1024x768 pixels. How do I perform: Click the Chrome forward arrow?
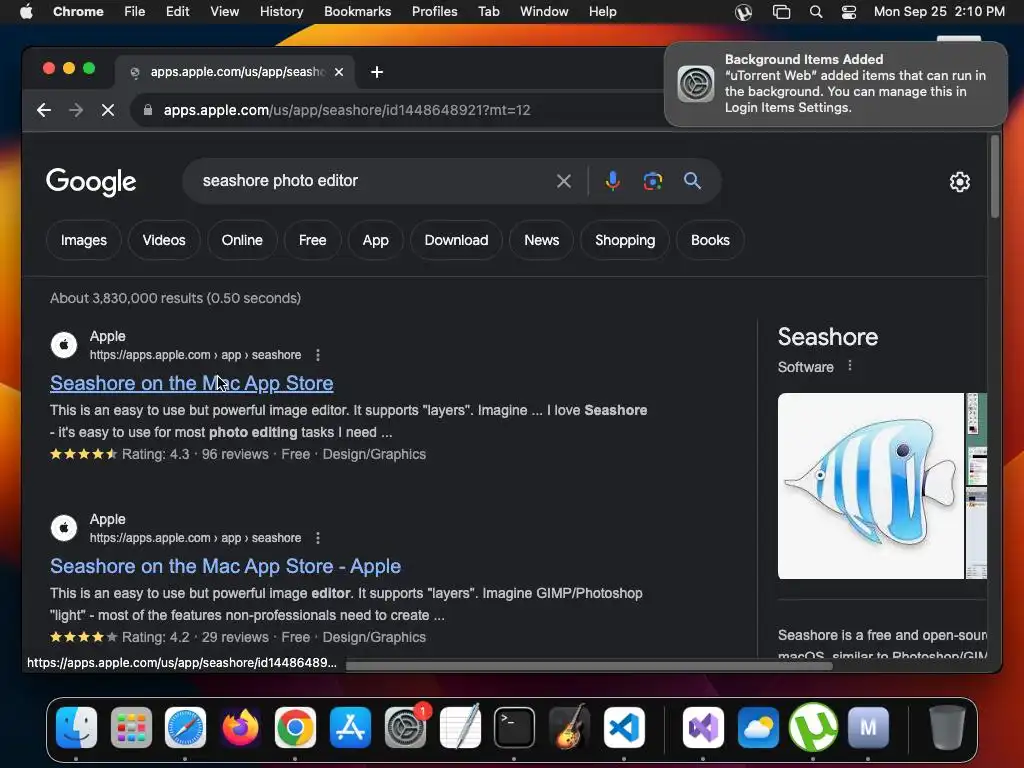(76, 110)
